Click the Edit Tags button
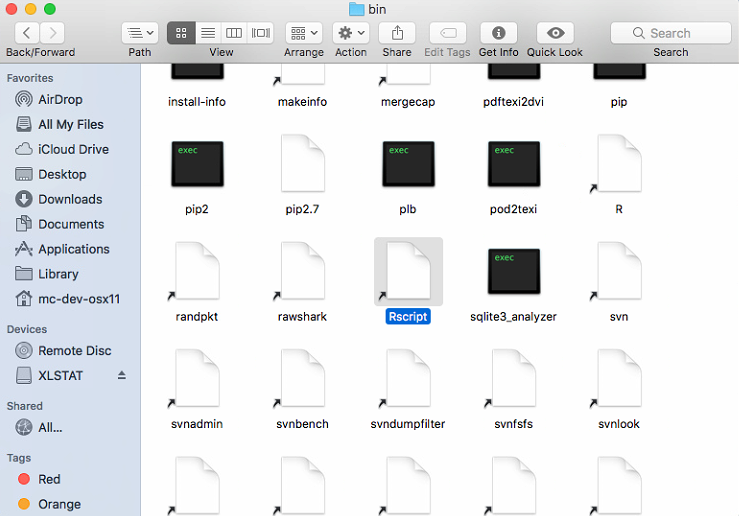This screenshot has width=739, height=516. 447,33
